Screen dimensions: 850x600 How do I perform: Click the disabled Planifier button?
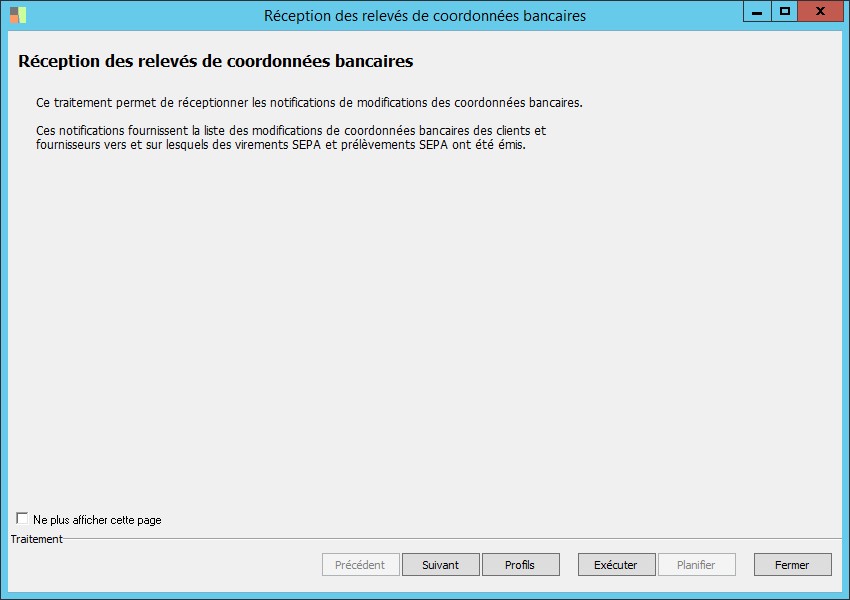pyautogui.click(x=697, y=565)
